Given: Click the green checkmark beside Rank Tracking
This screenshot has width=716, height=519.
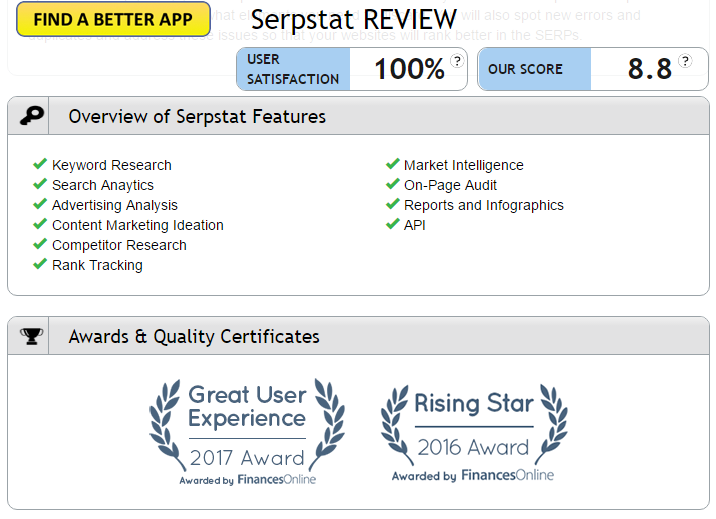Looking at the screenshot, I should [x=40, y=264].
